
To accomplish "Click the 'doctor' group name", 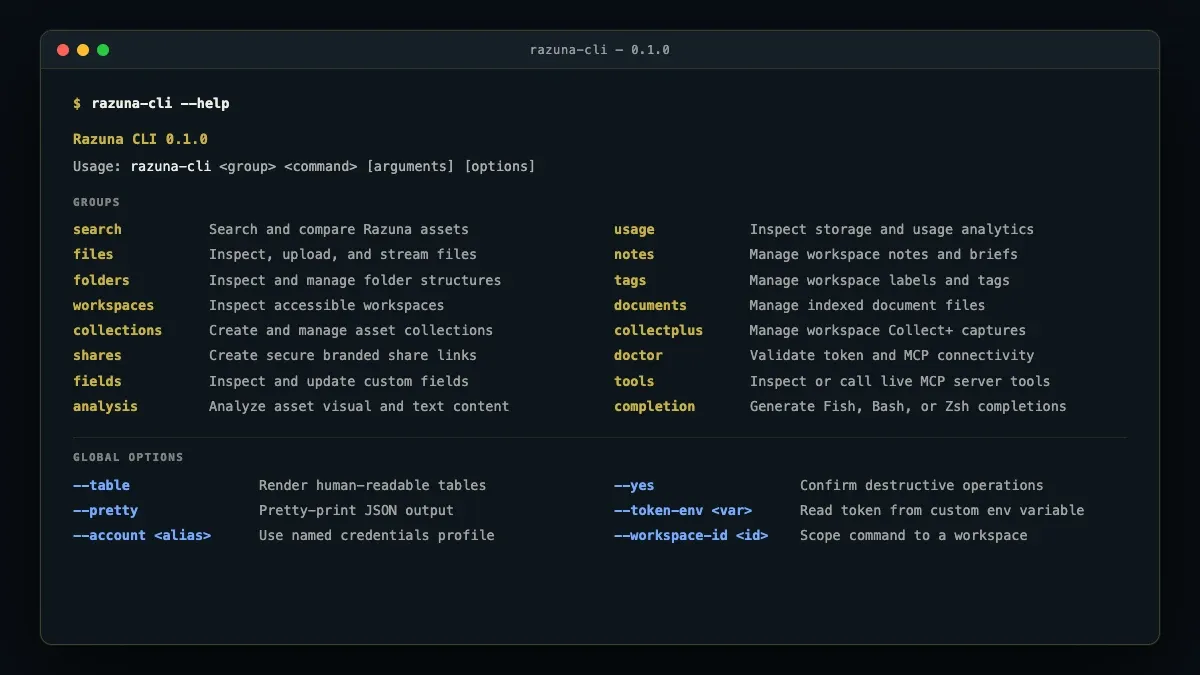I will point(638,356).
